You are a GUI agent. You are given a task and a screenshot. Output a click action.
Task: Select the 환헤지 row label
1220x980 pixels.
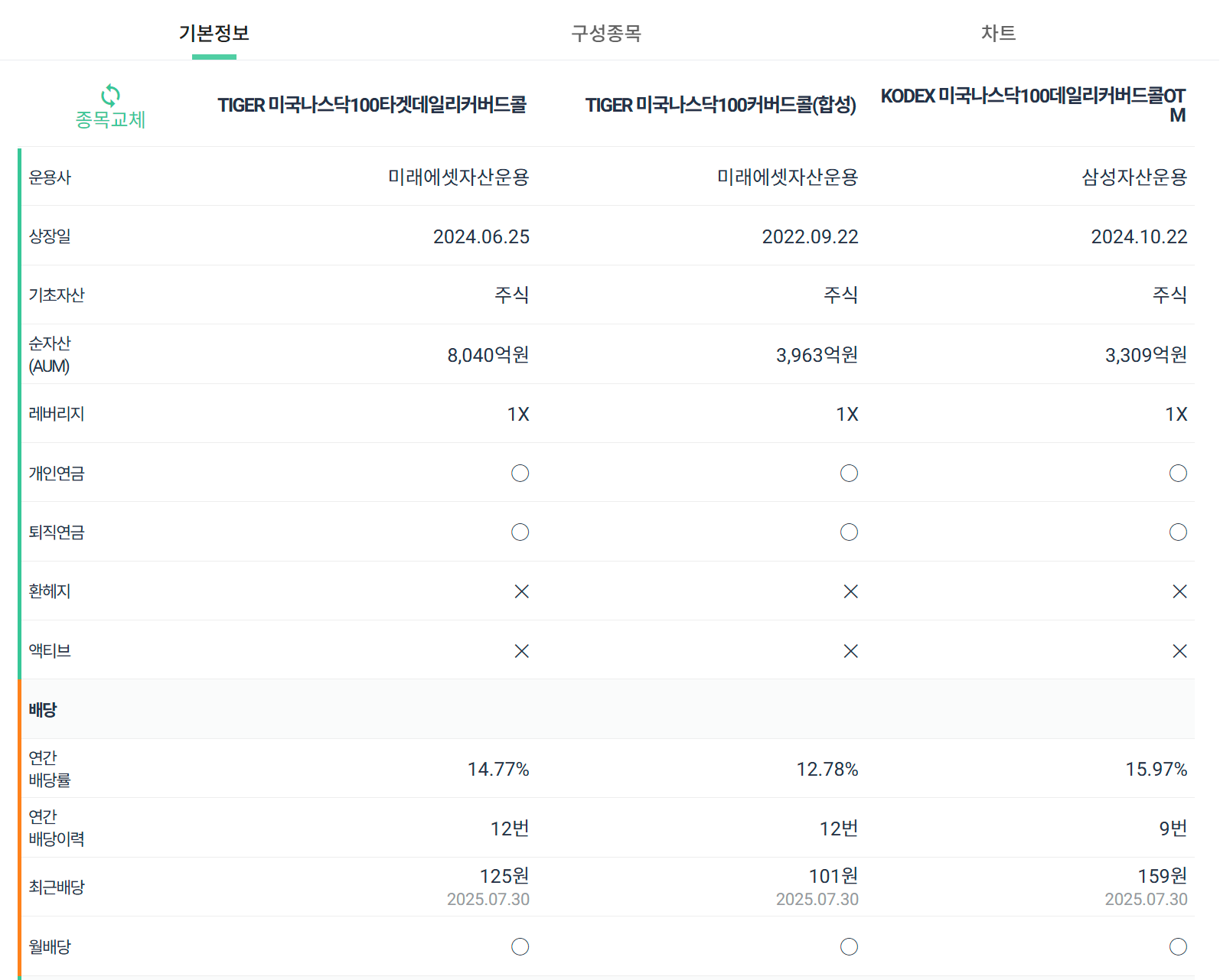(50, 591)
